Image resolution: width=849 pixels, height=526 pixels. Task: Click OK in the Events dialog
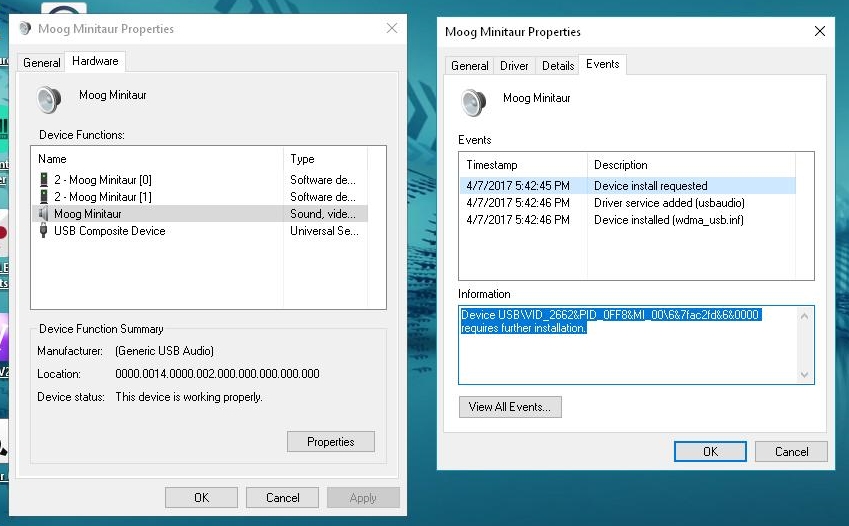[x=710, y=451]
